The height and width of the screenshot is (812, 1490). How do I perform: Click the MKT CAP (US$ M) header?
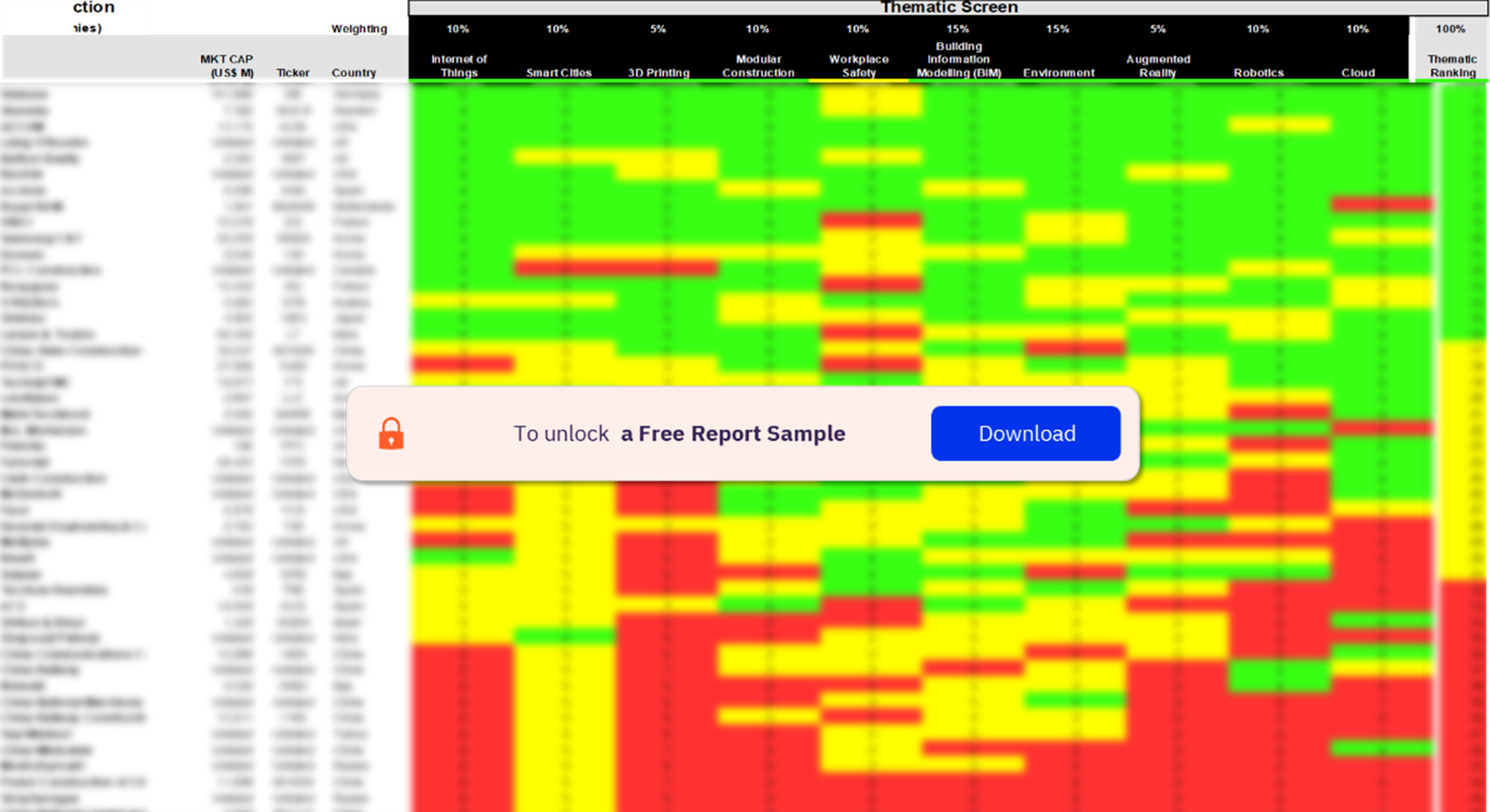point(226,65)
